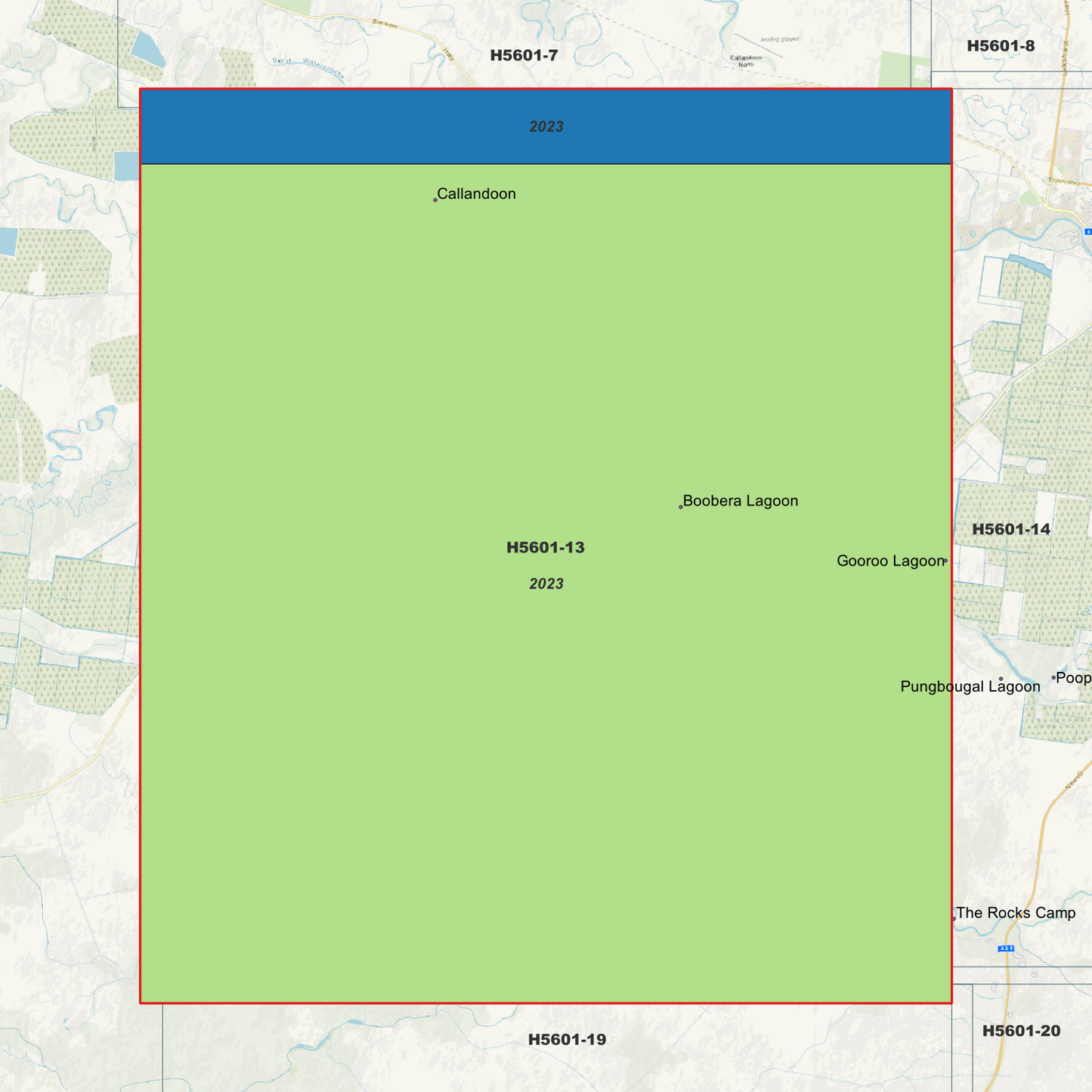
Task: Select the Pungbougal Lagoon marker
Action: click(x=1001, y=680)
